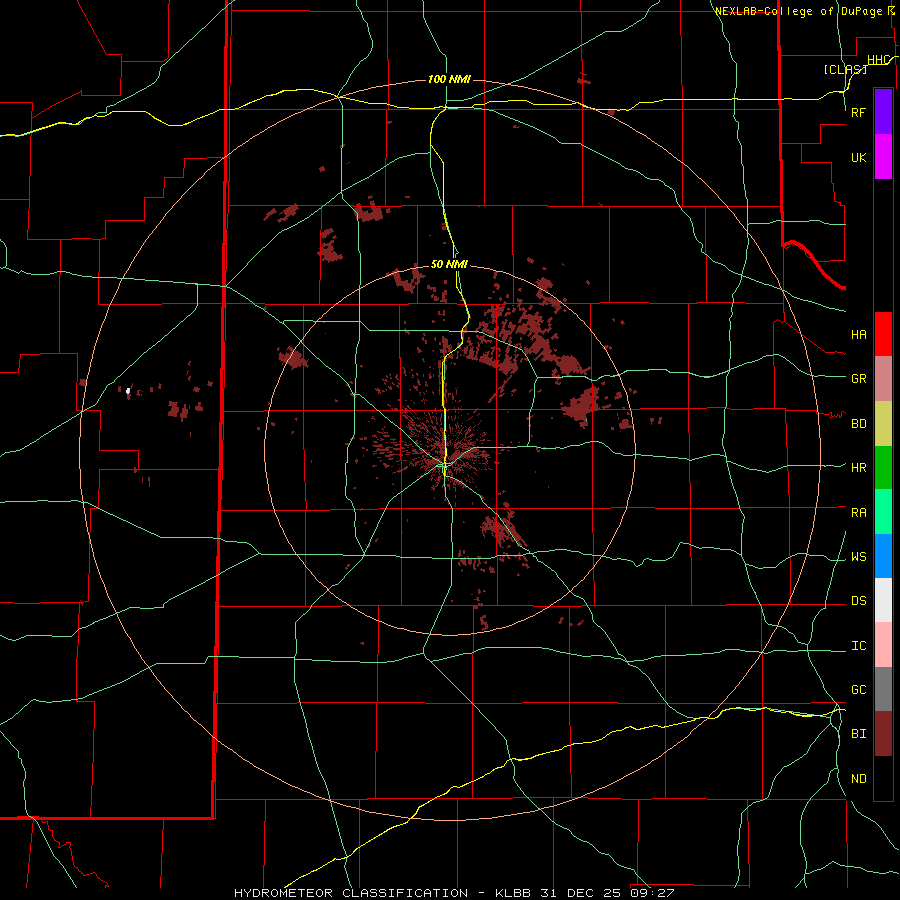
Task: Click the HA legend label
Action: [858, 335]
